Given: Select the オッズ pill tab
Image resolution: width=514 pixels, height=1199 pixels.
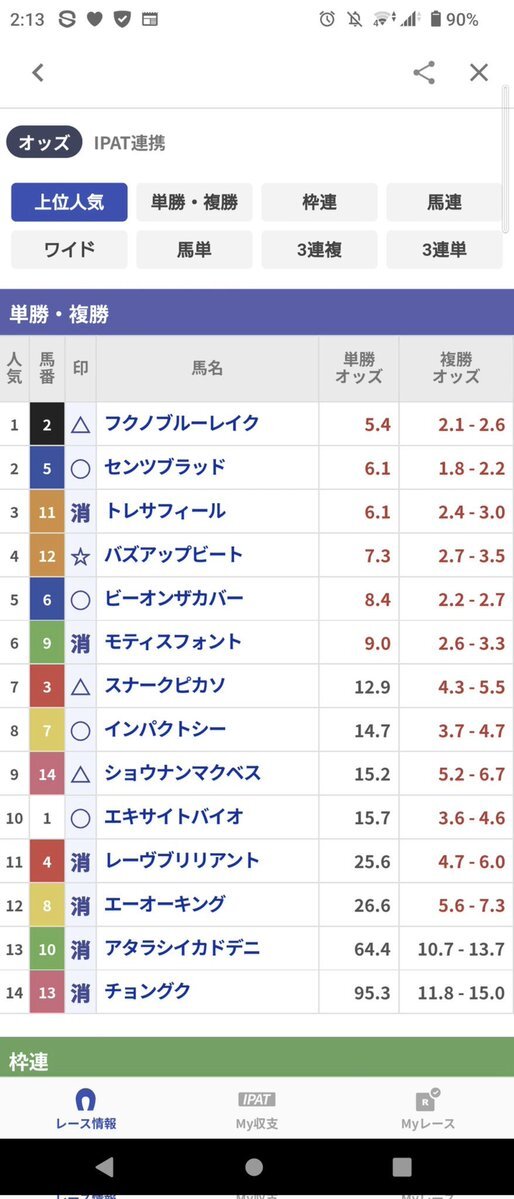Looking at the screenshot, I should coord(44,142).
